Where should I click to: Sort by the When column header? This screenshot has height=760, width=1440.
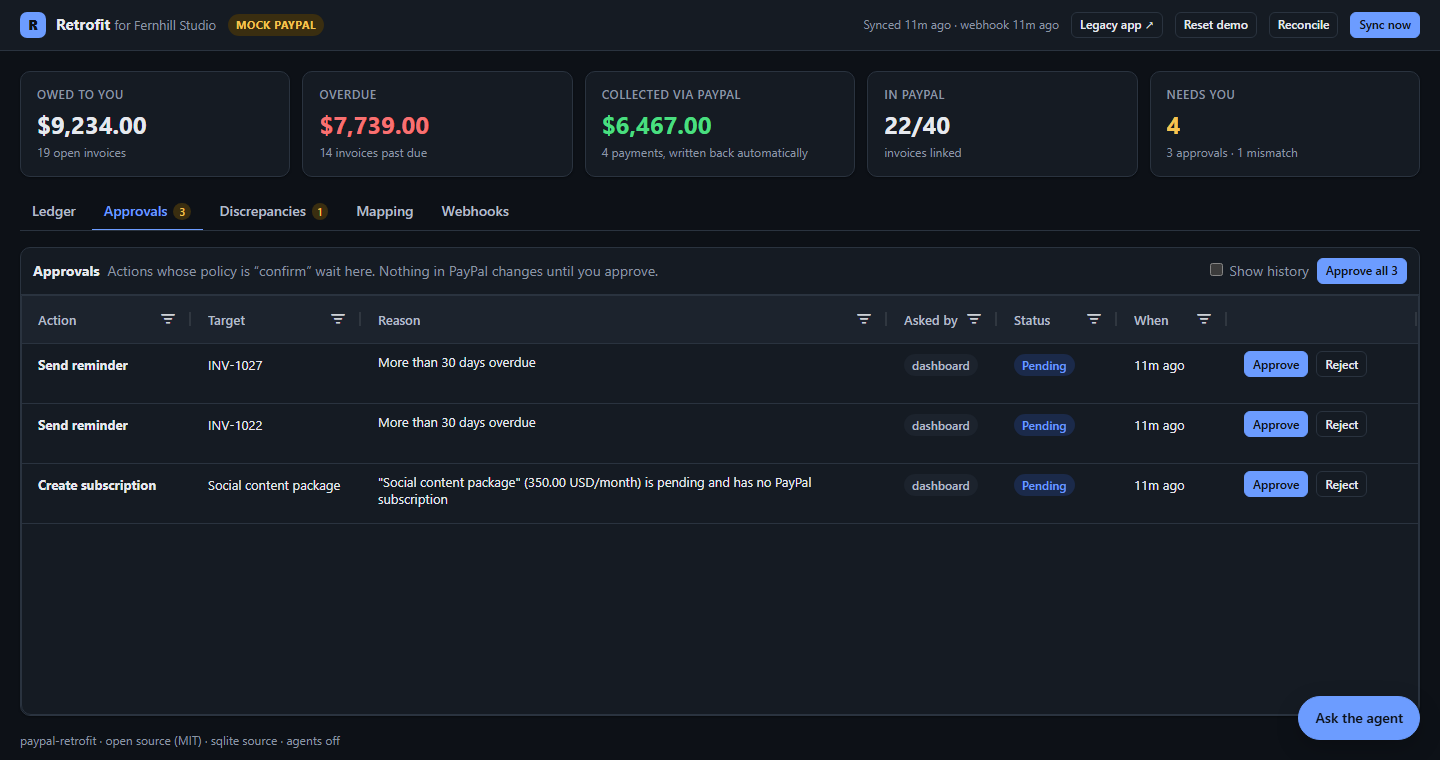tap(1151, 320)
